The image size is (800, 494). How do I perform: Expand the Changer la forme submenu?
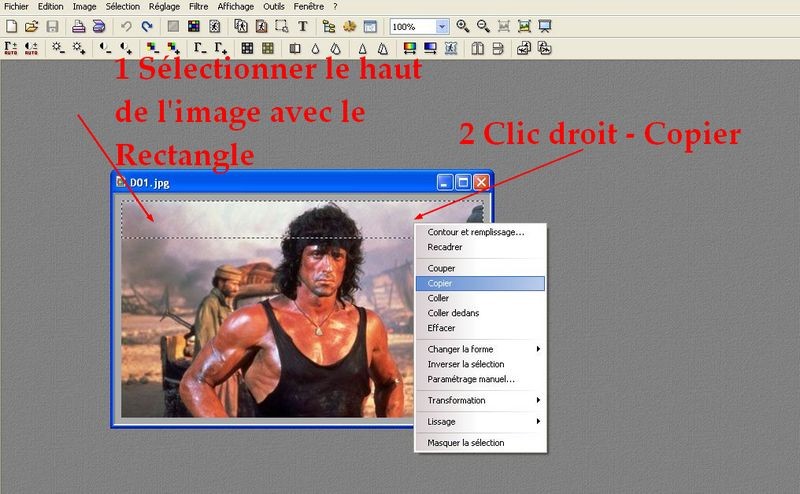pos(482,349)
